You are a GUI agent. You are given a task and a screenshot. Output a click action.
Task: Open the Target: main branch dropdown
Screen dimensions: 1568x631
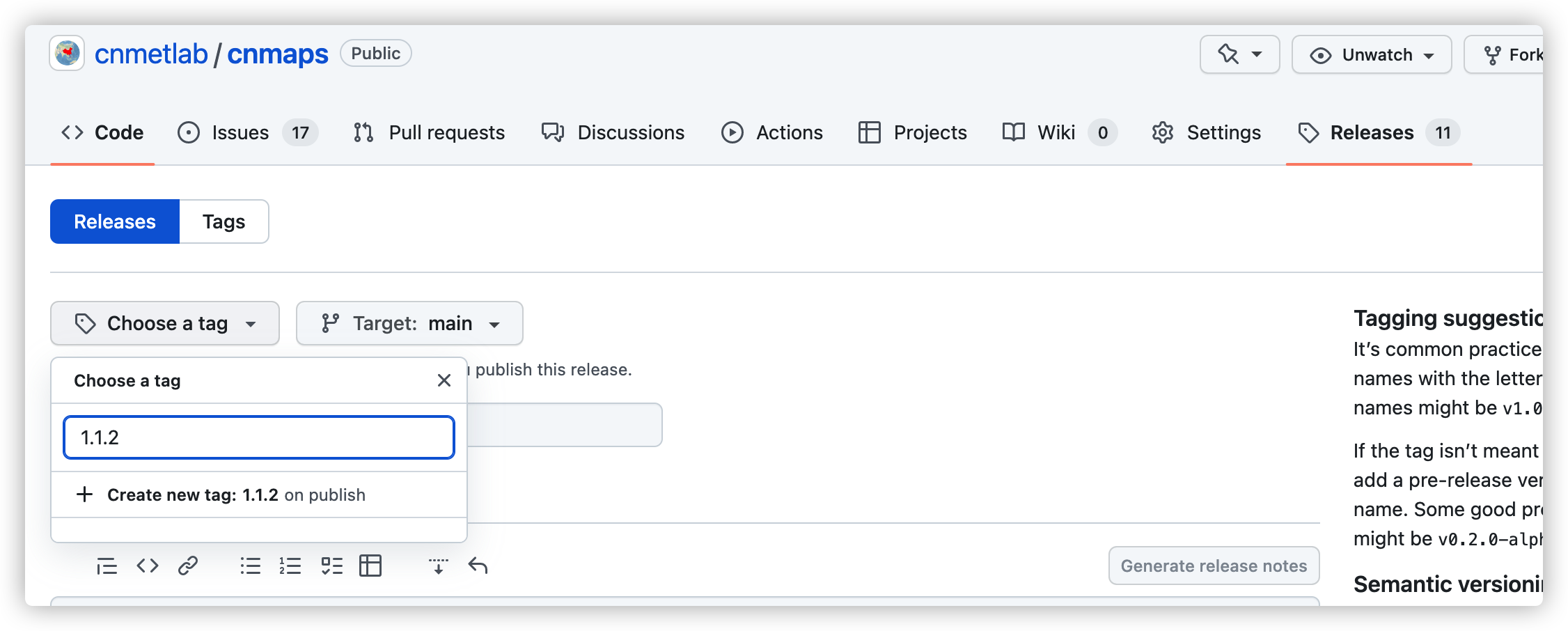[409, 323]
